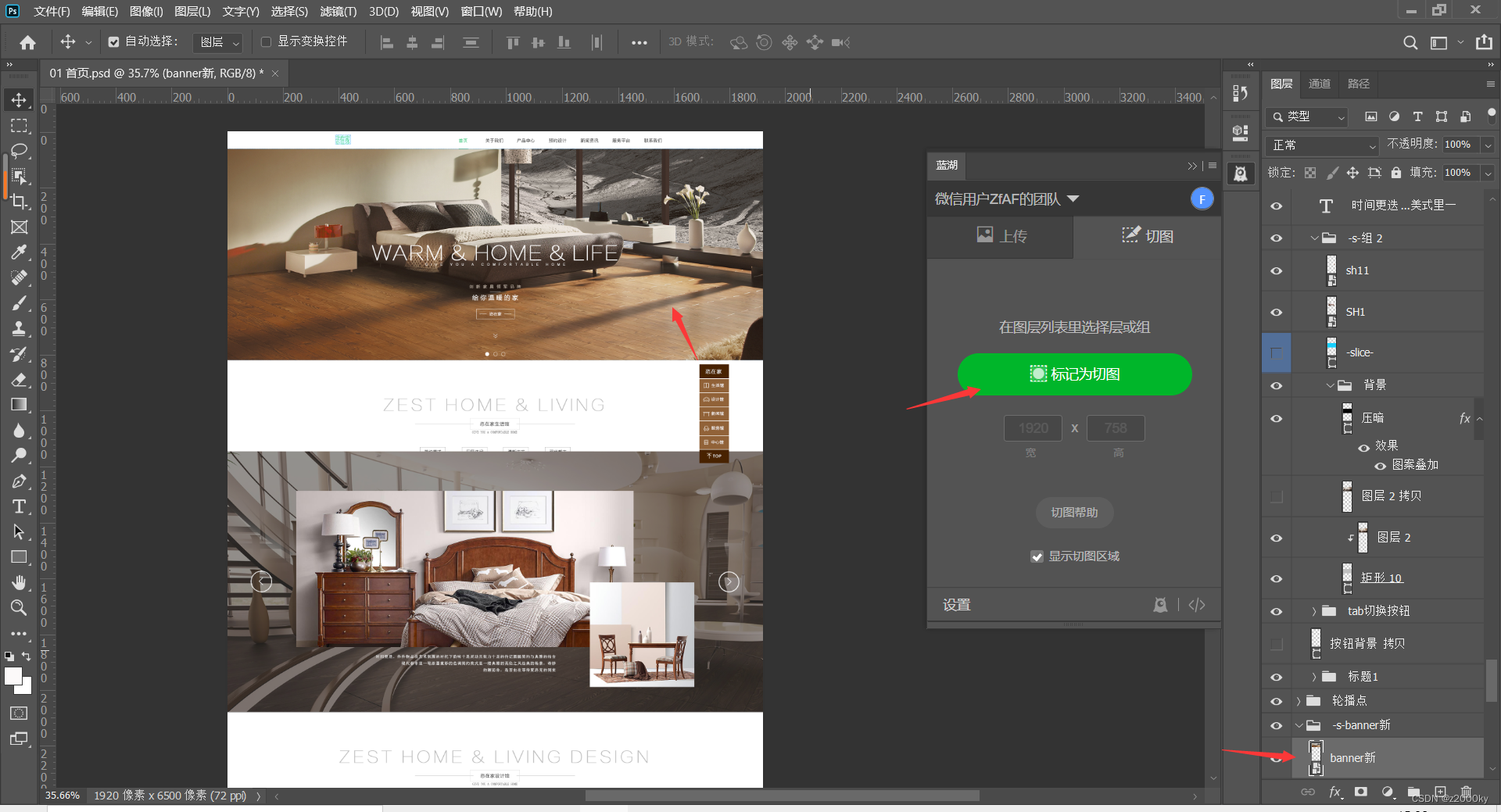The height and width of the screenshot is (812, 1501).
Task: Select the Horizontal Type tool
Action: pos(19,506)
